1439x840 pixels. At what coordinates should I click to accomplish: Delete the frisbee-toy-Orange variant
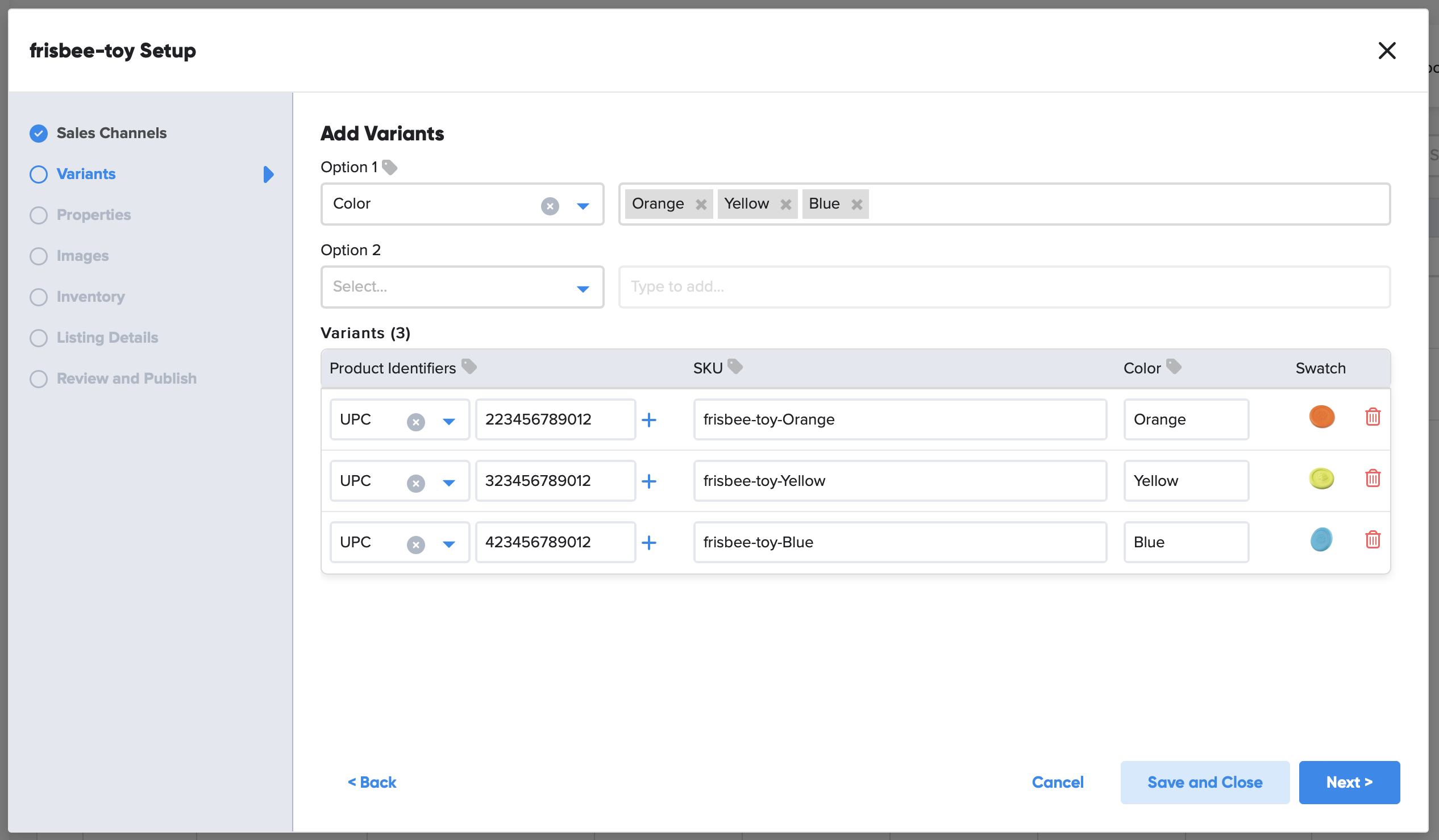(x=1373, y=417)
